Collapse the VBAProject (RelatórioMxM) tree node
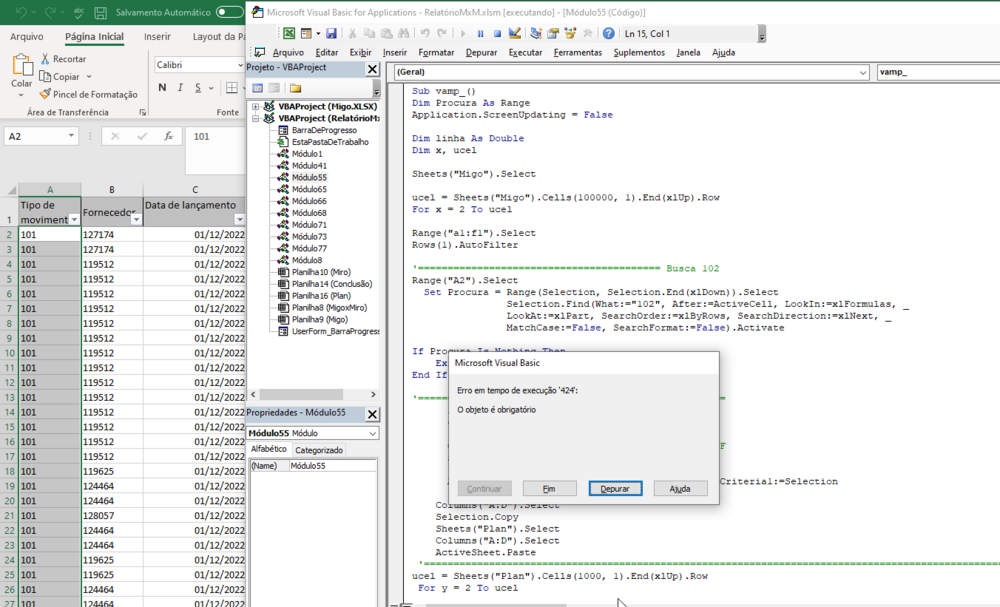1000x607 pixels. [x=256, y=118]
